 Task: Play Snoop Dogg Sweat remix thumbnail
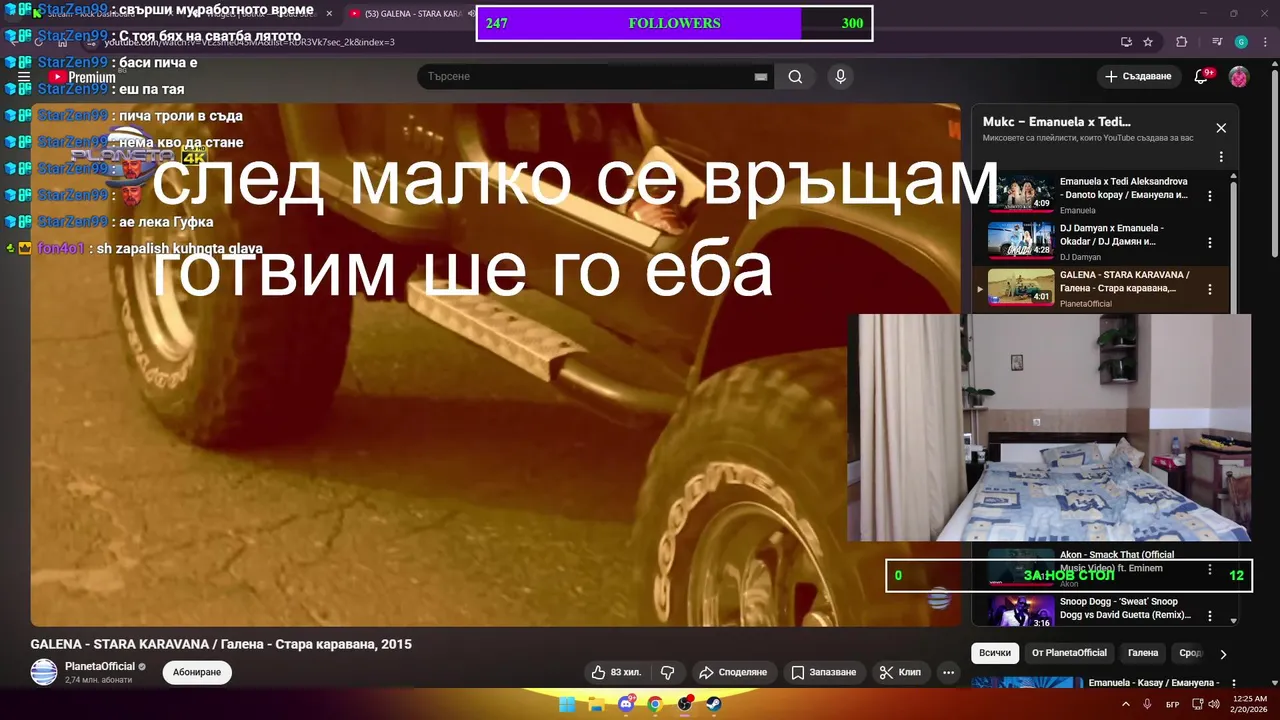[x=1021, y=612]
